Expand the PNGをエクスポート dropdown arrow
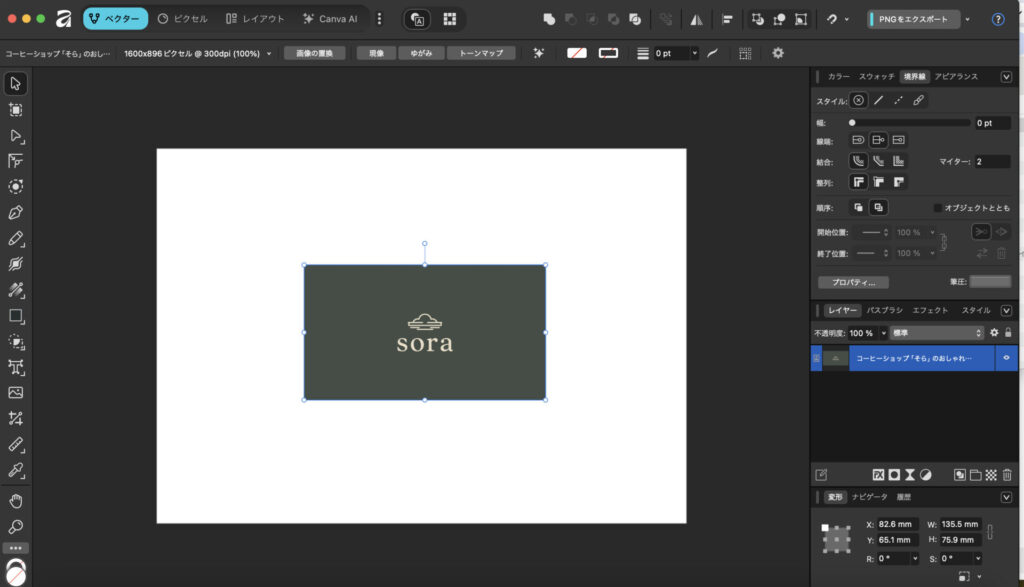1024x587 pixels. 968,19
